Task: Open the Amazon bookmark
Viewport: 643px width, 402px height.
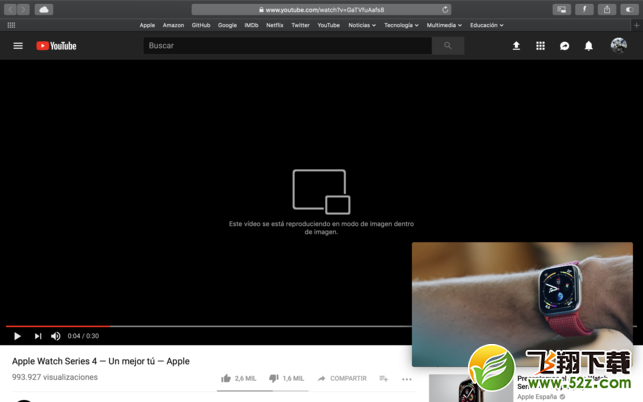Action: click(173, 25)
